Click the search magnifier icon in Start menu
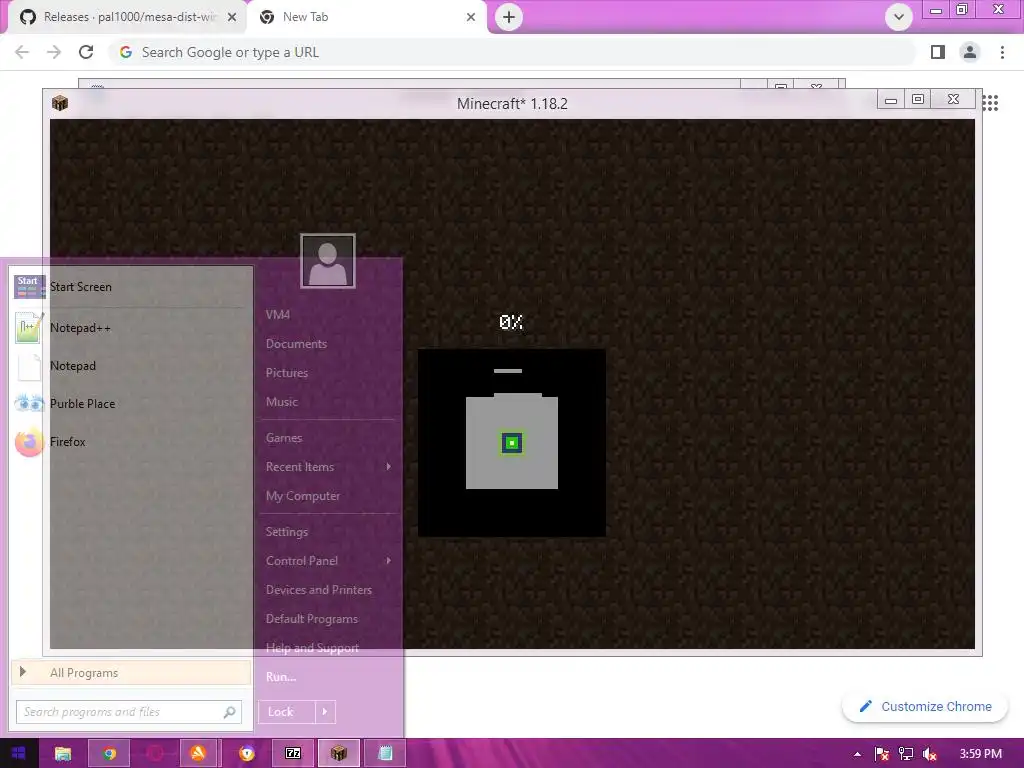This screenshot has height=768, width=1024. point(229,712)
